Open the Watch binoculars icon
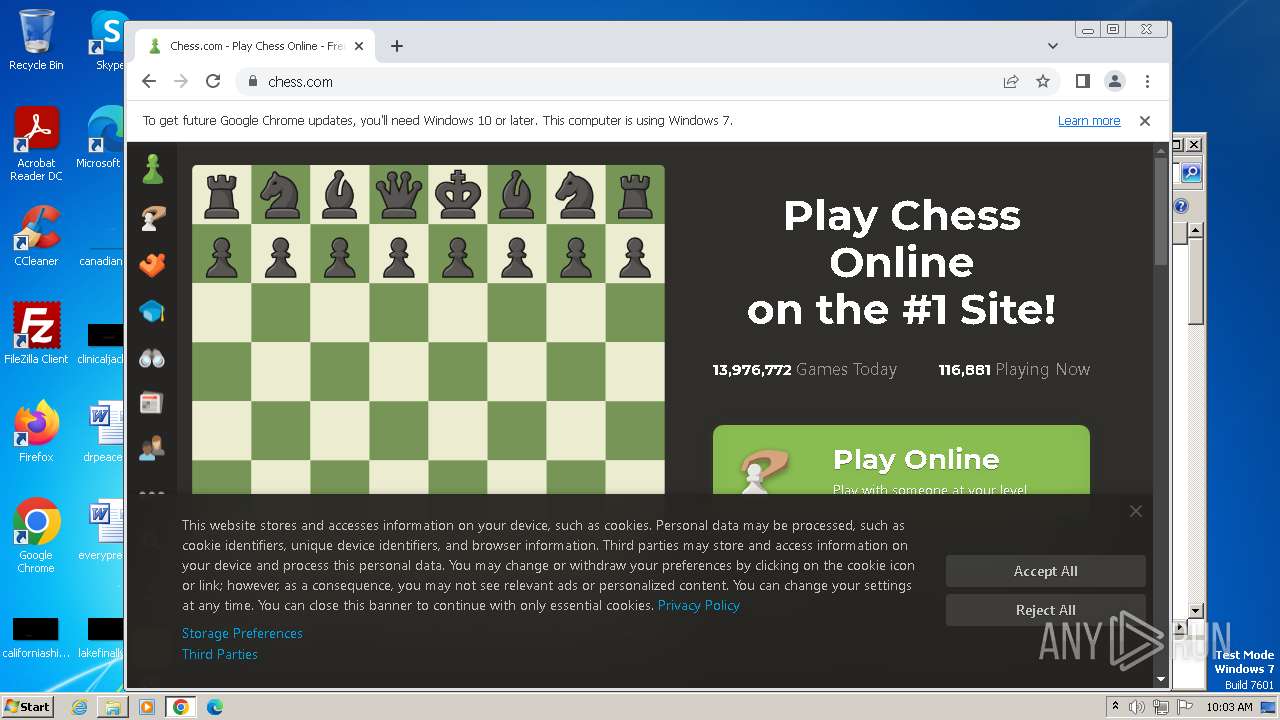The image size is (1280, 720). click(x=152, y=358)
